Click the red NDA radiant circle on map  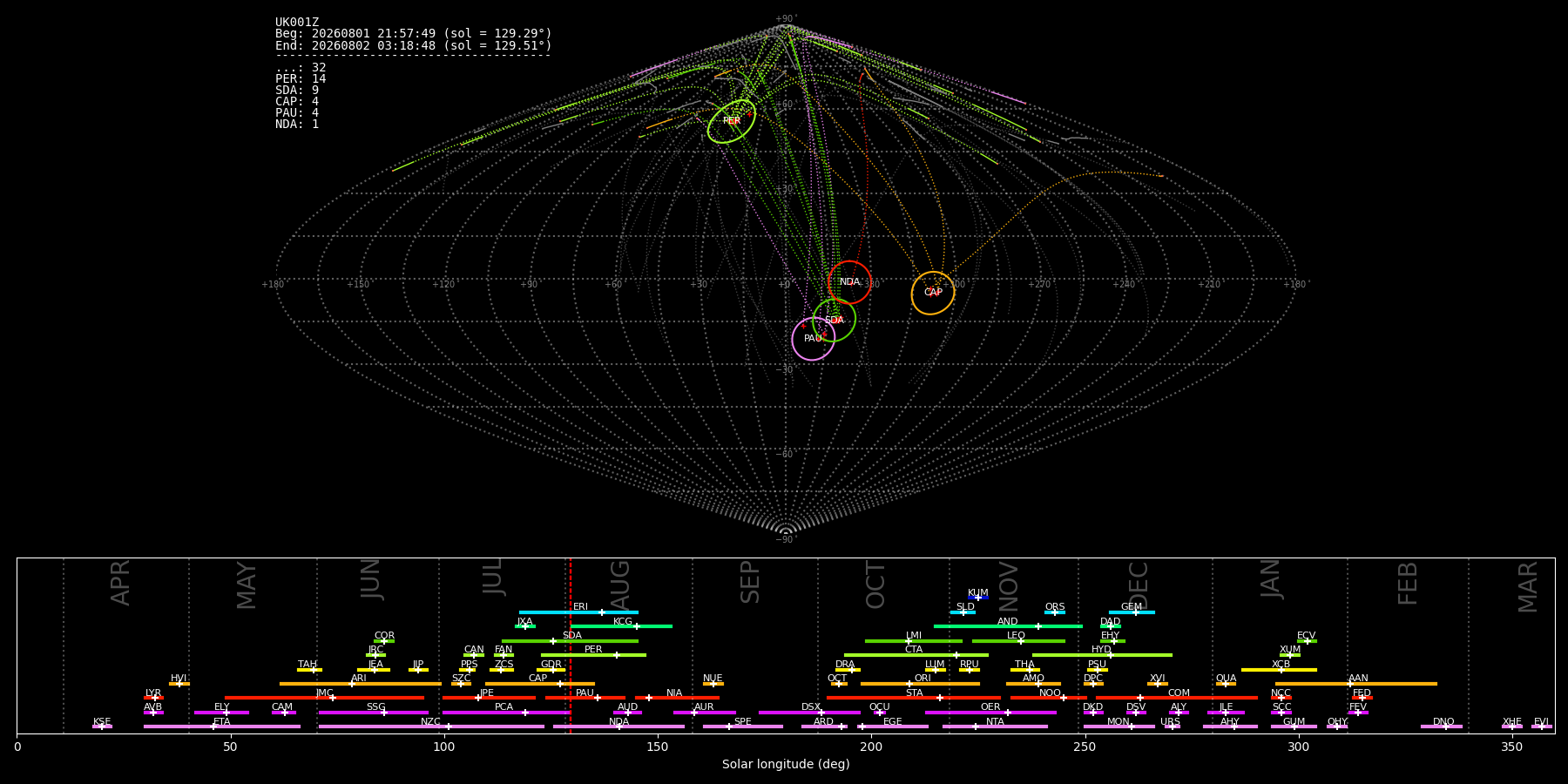click(x=849, y=282)
